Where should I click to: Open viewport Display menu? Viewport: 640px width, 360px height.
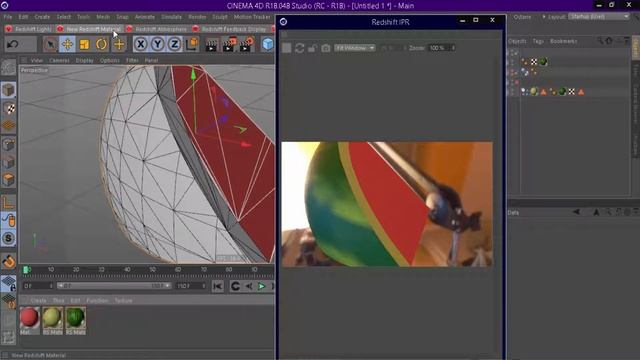coord(84,60)
